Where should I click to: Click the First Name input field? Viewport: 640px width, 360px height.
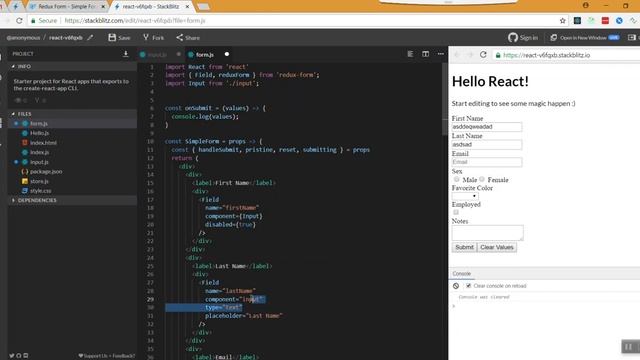[x=487, y=127]
